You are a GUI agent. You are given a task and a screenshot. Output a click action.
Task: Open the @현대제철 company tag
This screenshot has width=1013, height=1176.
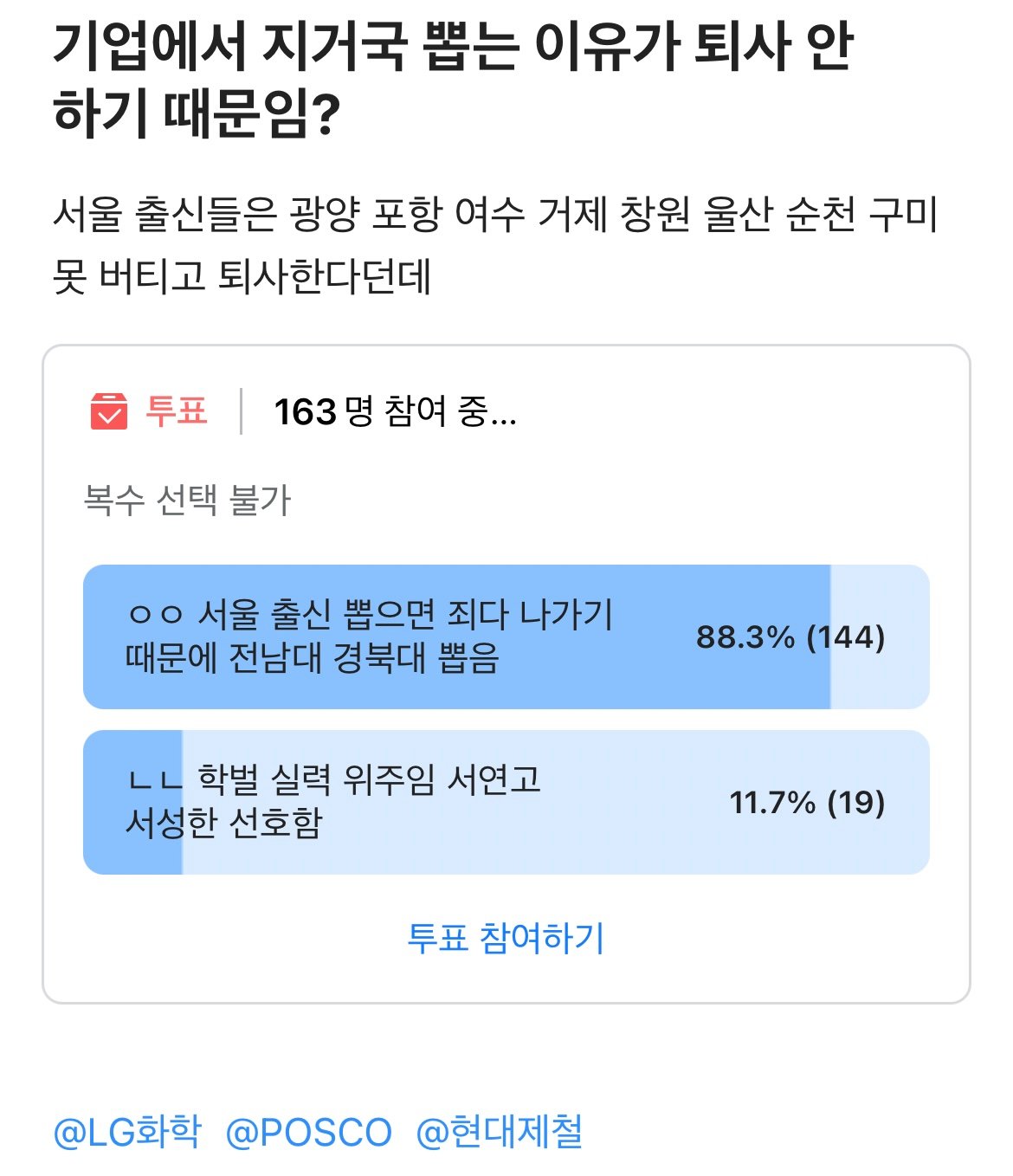click(500, 1132)
